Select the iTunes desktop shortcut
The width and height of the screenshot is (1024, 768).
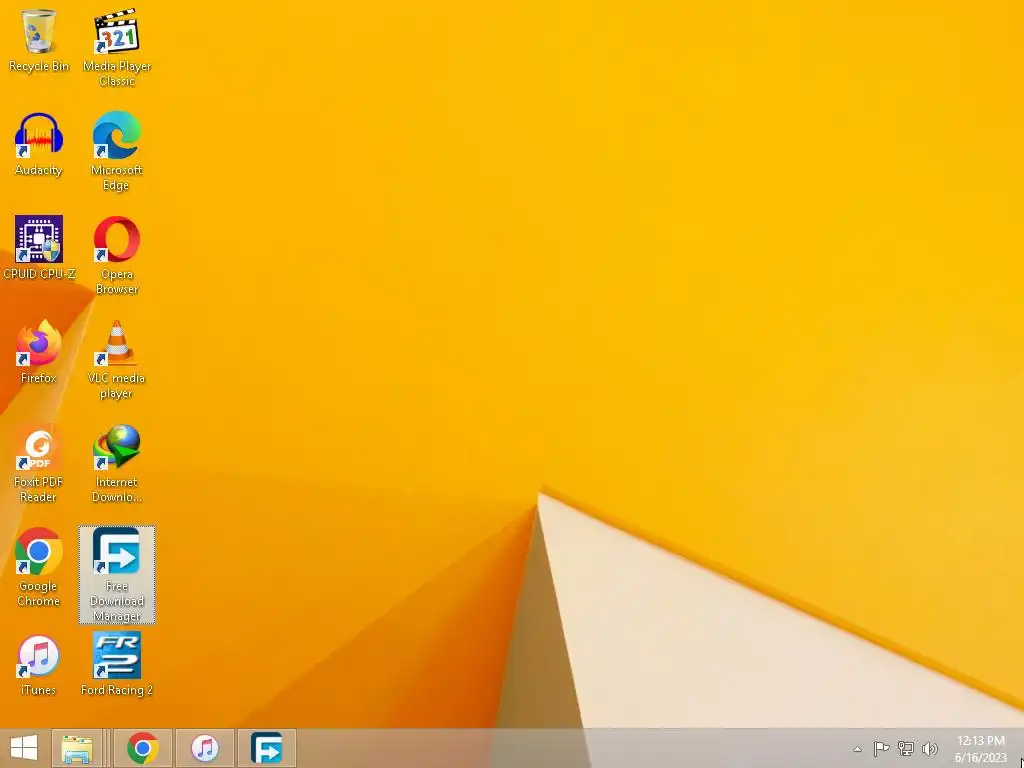[x=39, y=664]
